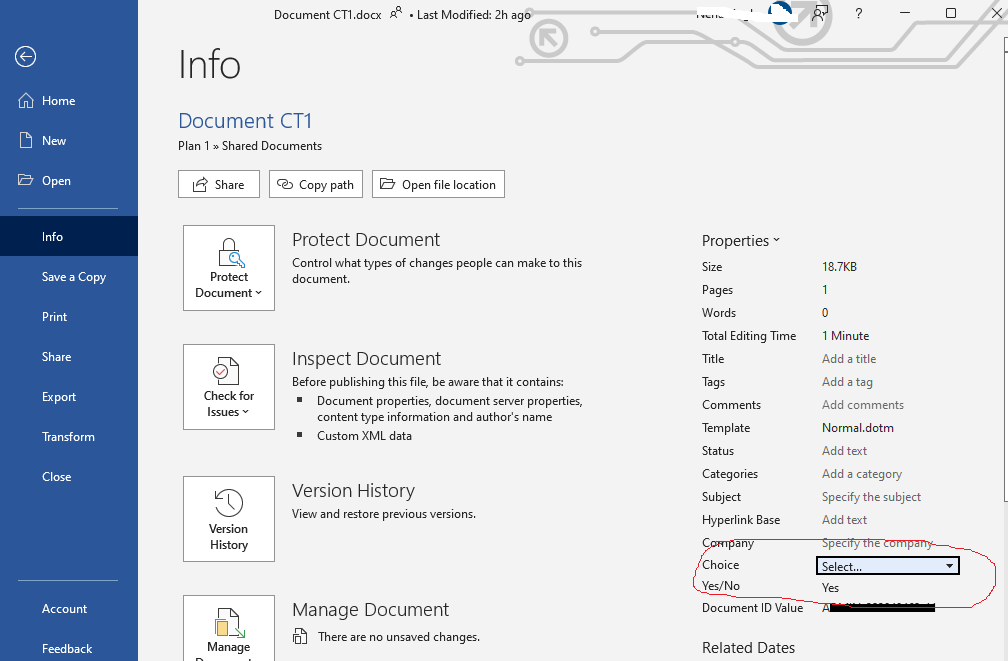1008x661 pixels.
Task: Open the Home page in the sidebar
Action: point(69,101)
